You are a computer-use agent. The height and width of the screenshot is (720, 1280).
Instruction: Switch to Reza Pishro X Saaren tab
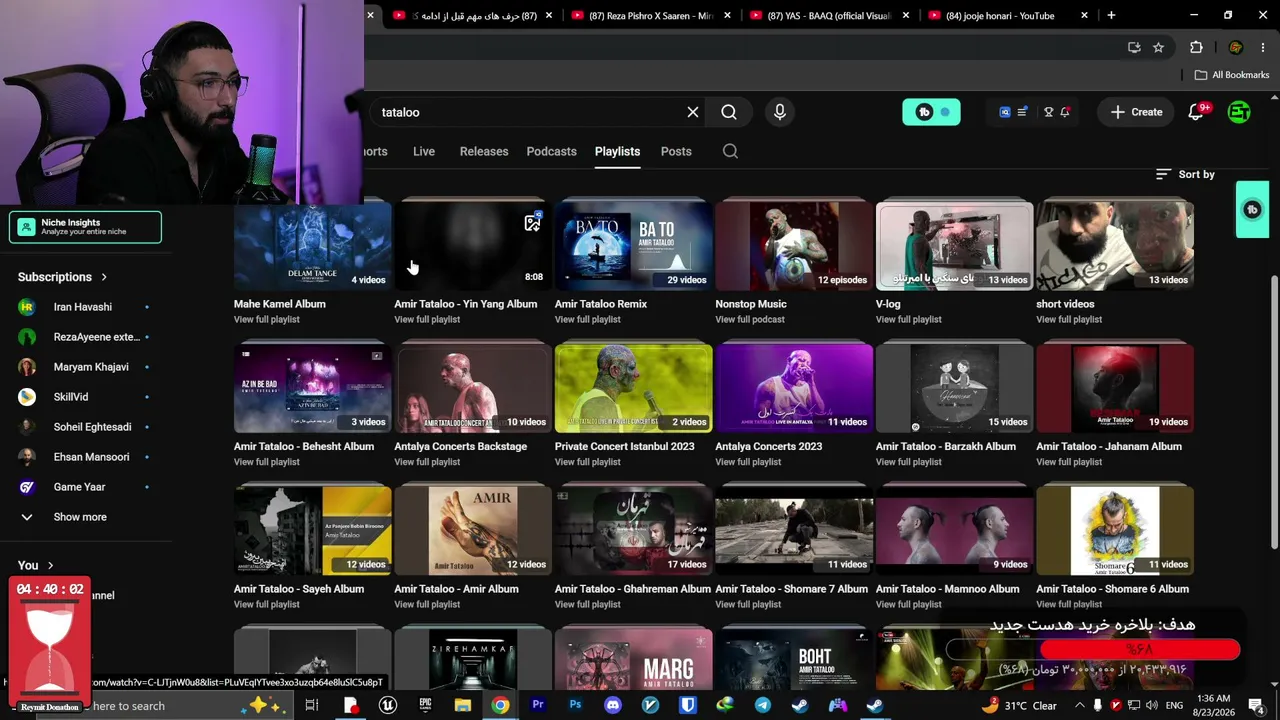coord(649,15)
